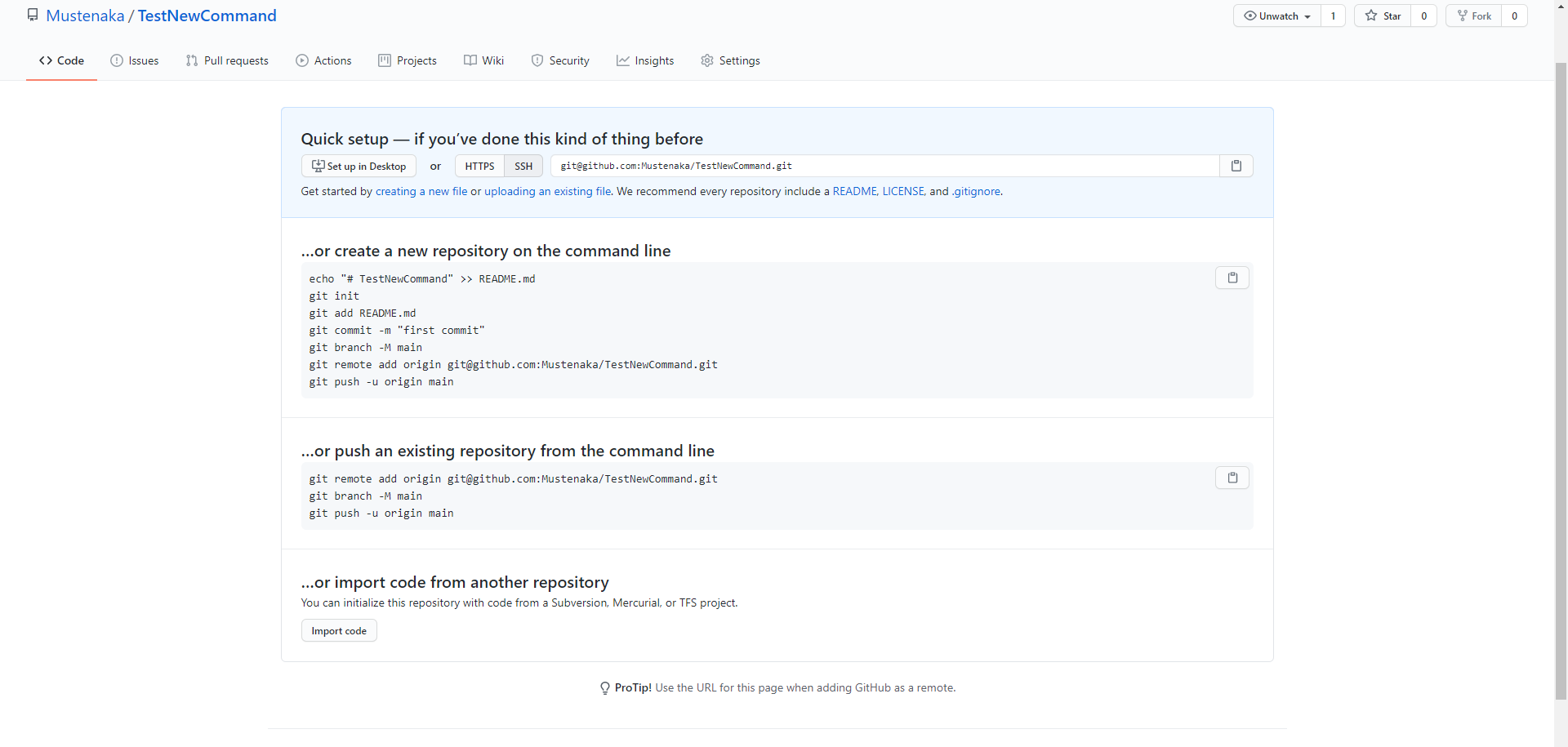This screenshot has width=1568, height=747.
Task: Copy the create new repository commands
Action: pos(1232,278)
